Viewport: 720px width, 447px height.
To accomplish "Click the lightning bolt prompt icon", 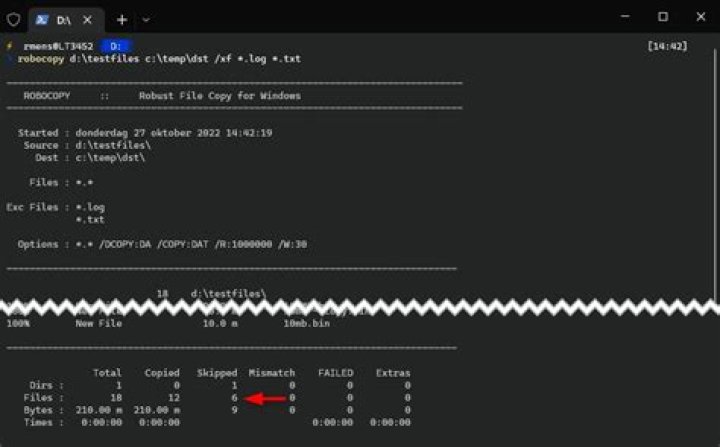I will point(9,46).
